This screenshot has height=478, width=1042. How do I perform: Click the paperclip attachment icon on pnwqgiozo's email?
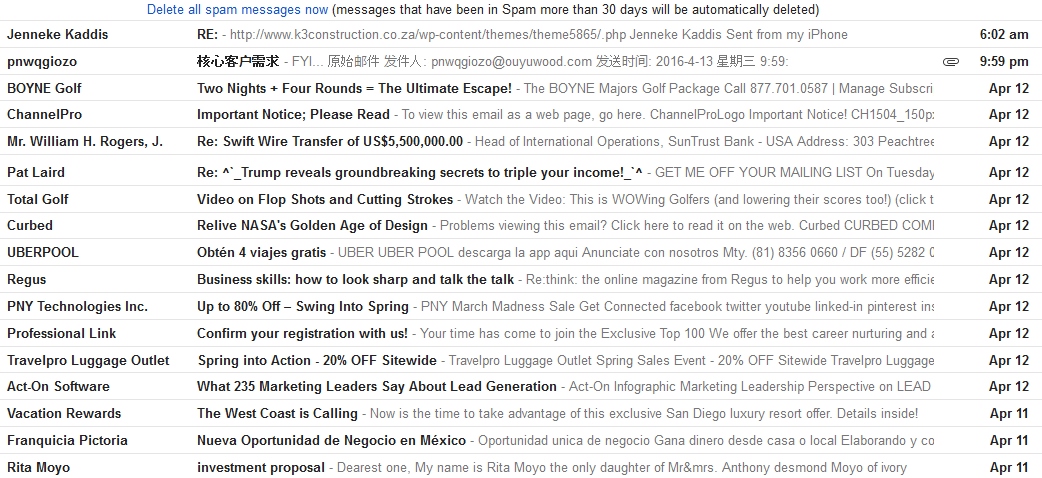pyautogui.click(x=950, y=62)
